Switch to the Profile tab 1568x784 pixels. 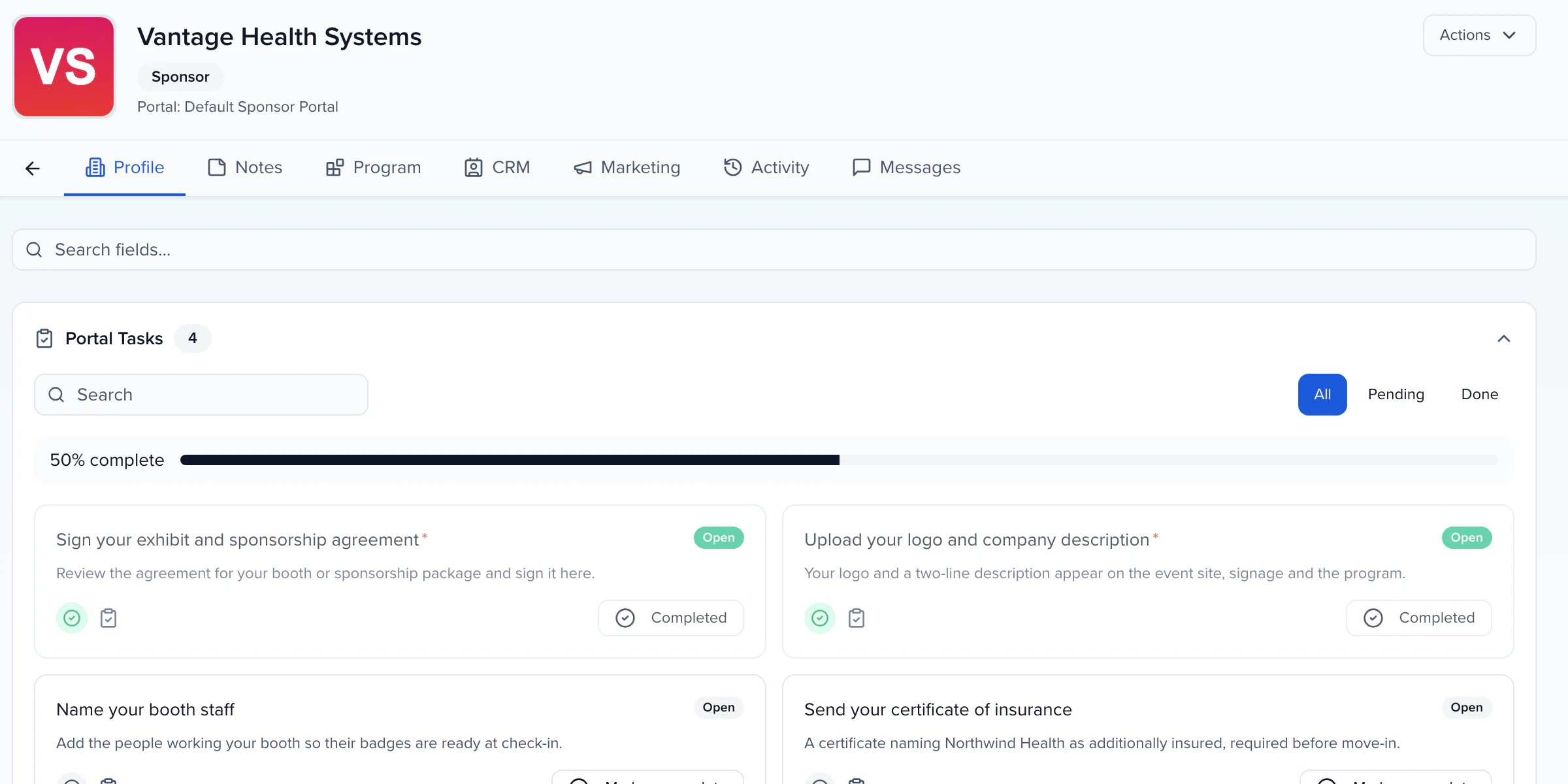click(x=125, y=167)
